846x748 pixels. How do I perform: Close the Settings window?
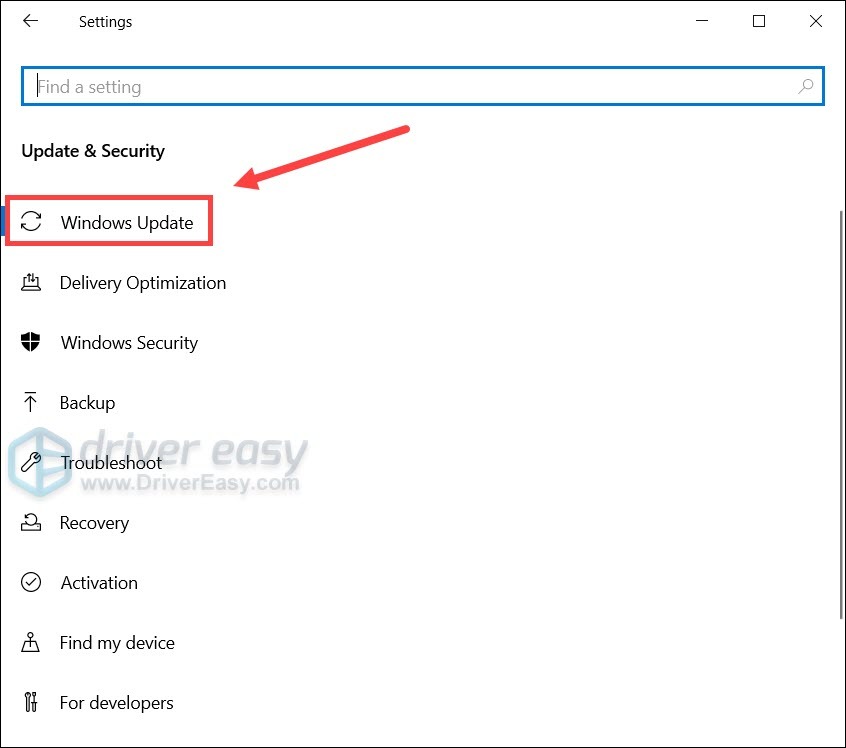coord(815,21)
